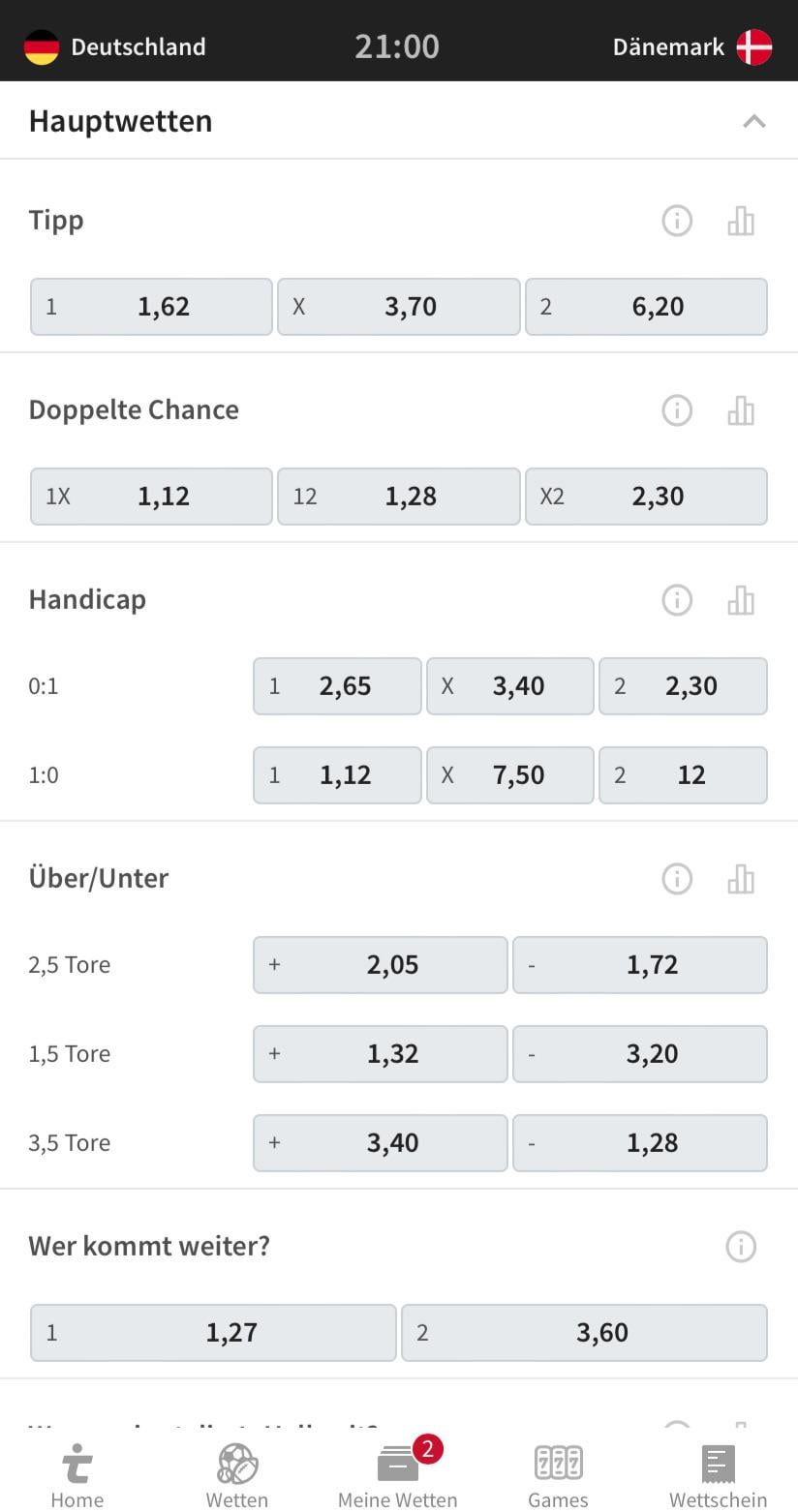The width and height of the screenshot is (798, 1512).
Task: Tap the Denmark flag icon
Action: (753, 46)
